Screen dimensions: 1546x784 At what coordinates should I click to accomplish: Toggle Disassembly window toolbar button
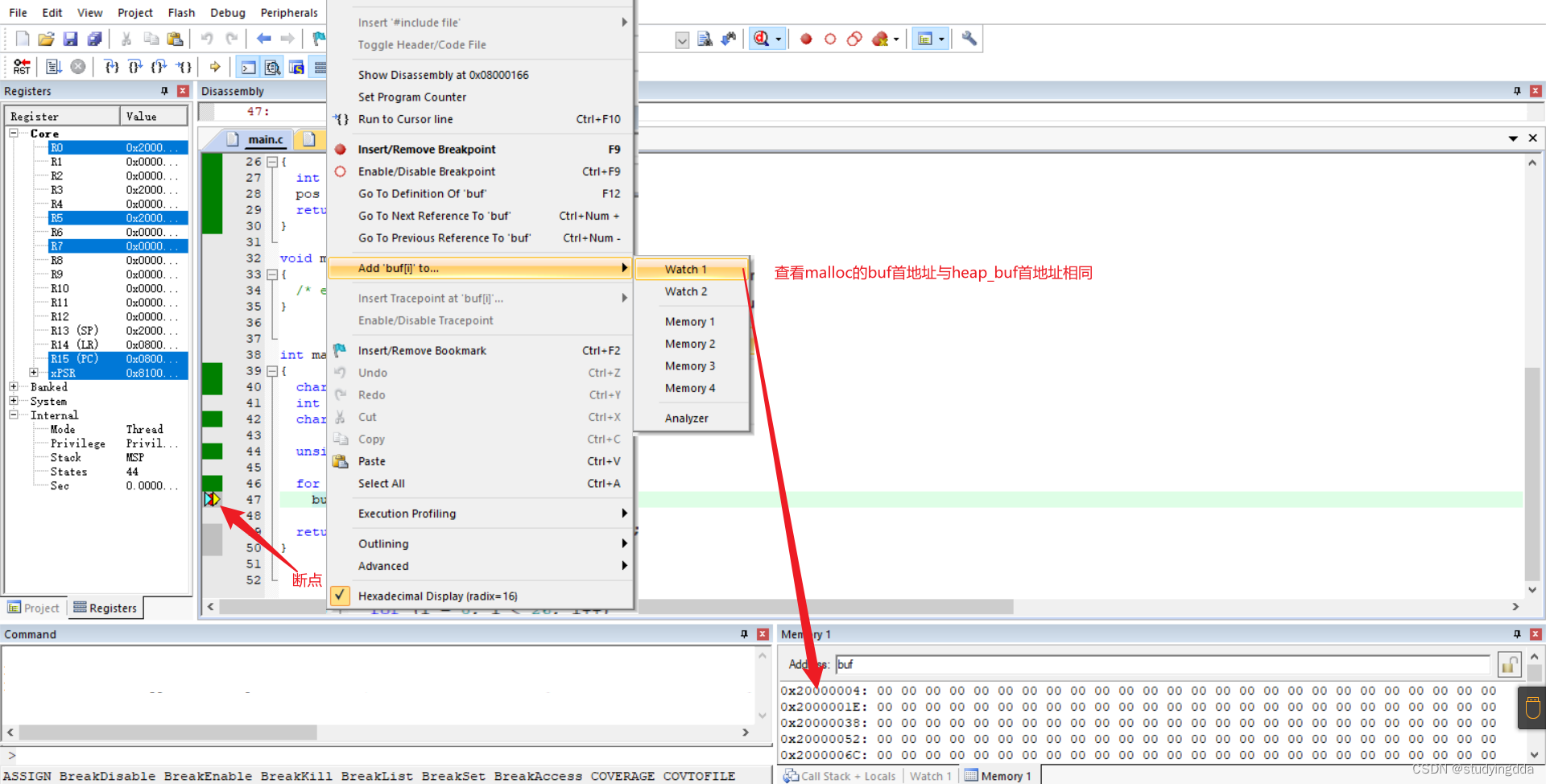pos(273,67)
